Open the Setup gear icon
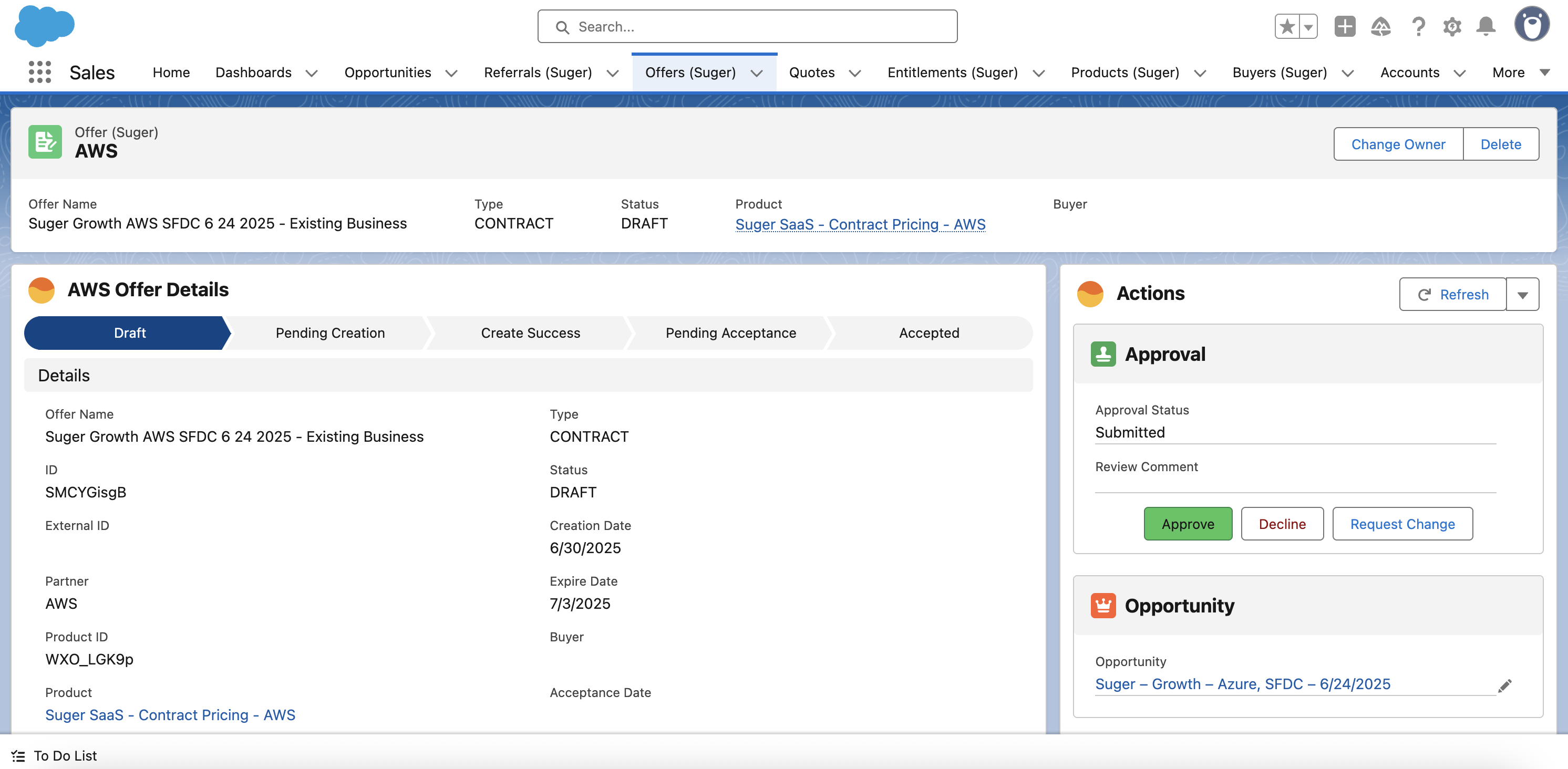Image resolution: width=1568 pixels, height=769 pixels. 1452,27
